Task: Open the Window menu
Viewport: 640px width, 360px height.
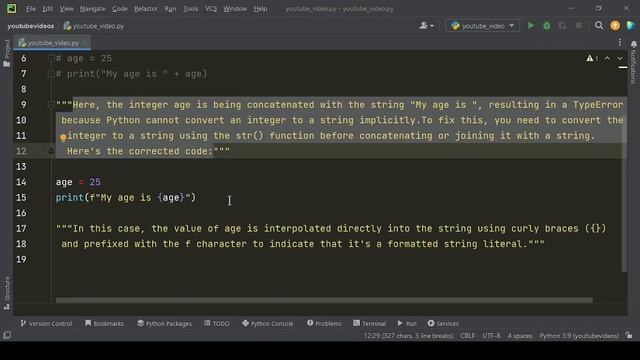Action: [235, 9]
